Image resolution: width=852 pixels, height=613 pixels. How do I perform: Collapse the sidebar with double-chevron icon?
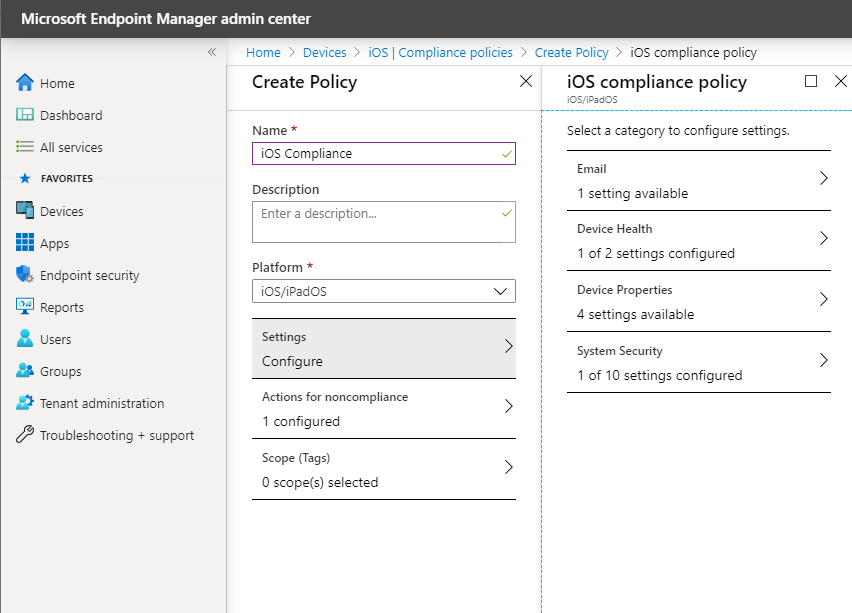212,52
